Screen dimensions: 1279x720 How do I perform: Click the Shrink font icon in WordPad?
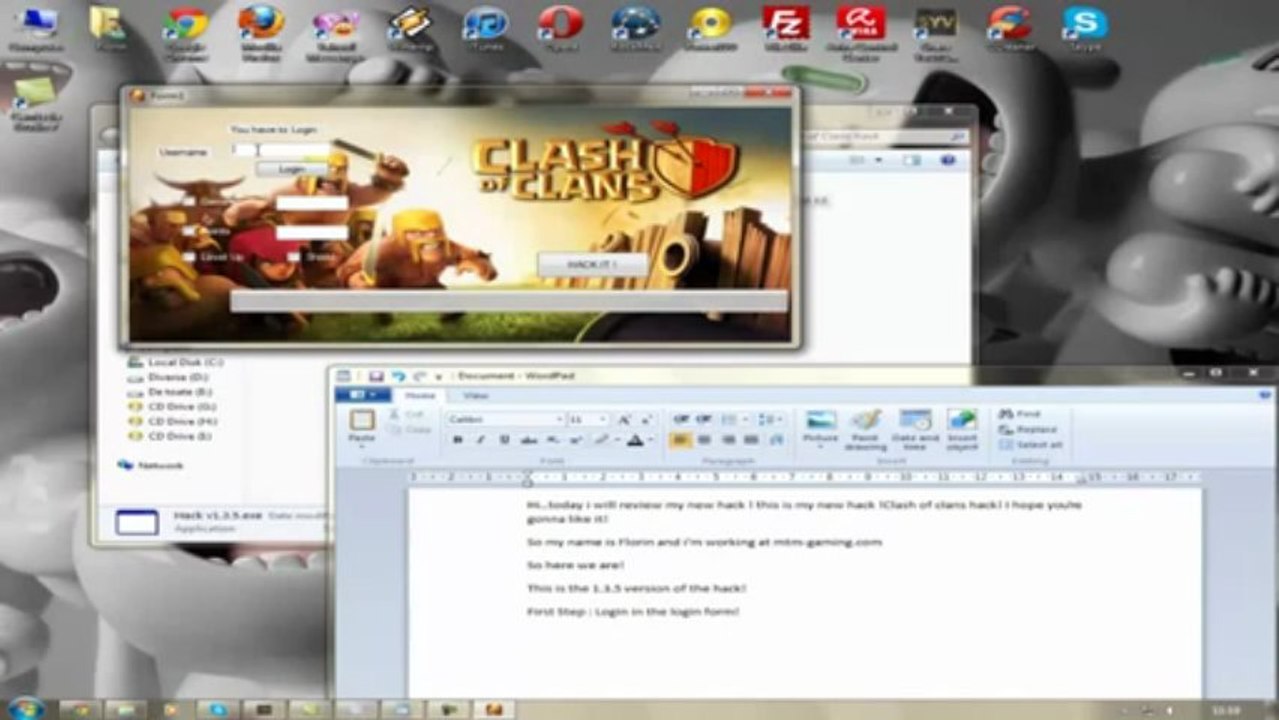click(x=647, y=420)
